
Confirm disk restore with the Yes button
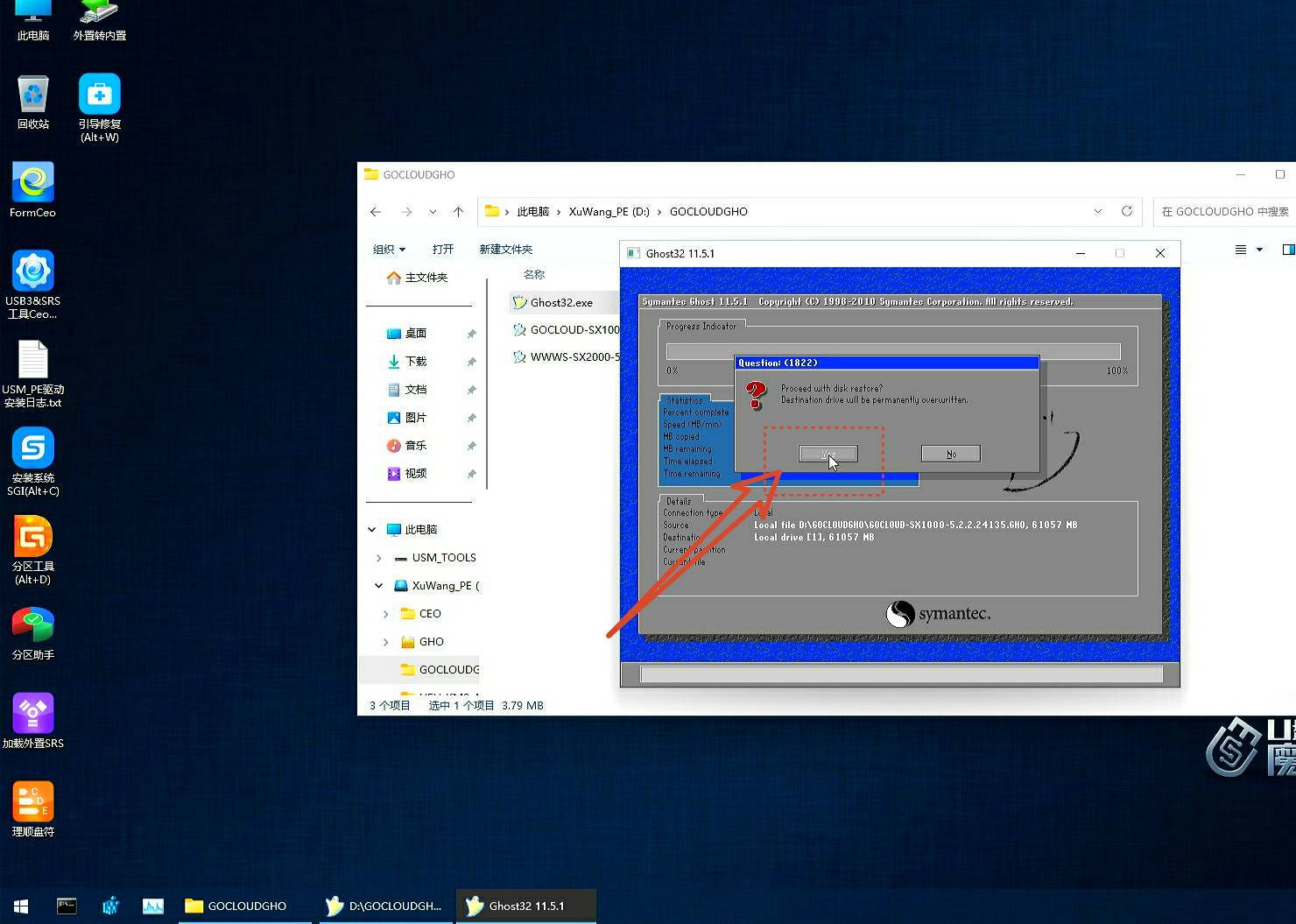(x=828, y=454)
